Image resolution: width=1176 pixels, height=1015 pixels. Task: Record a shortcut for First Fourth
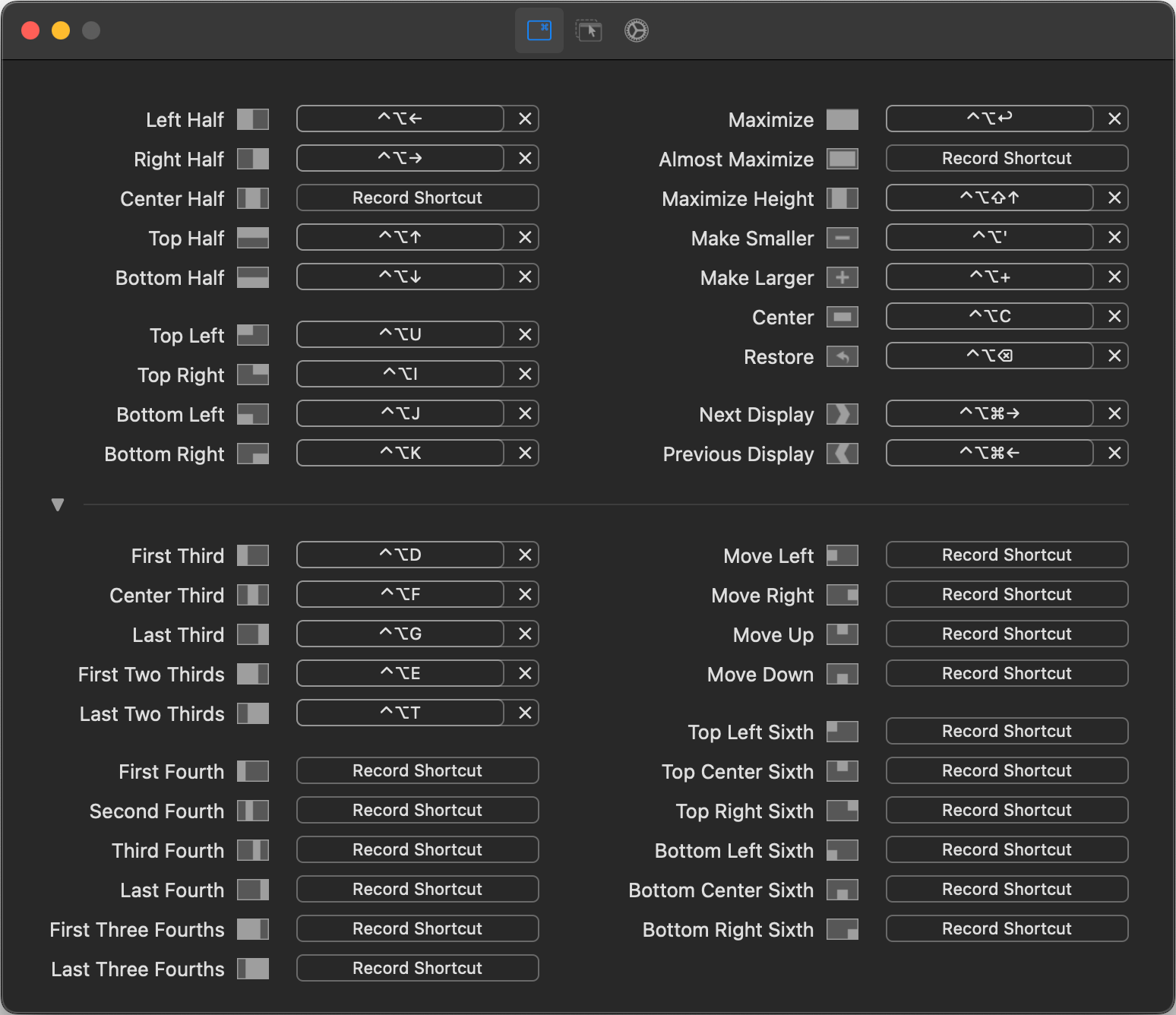(x=418, y=770)
